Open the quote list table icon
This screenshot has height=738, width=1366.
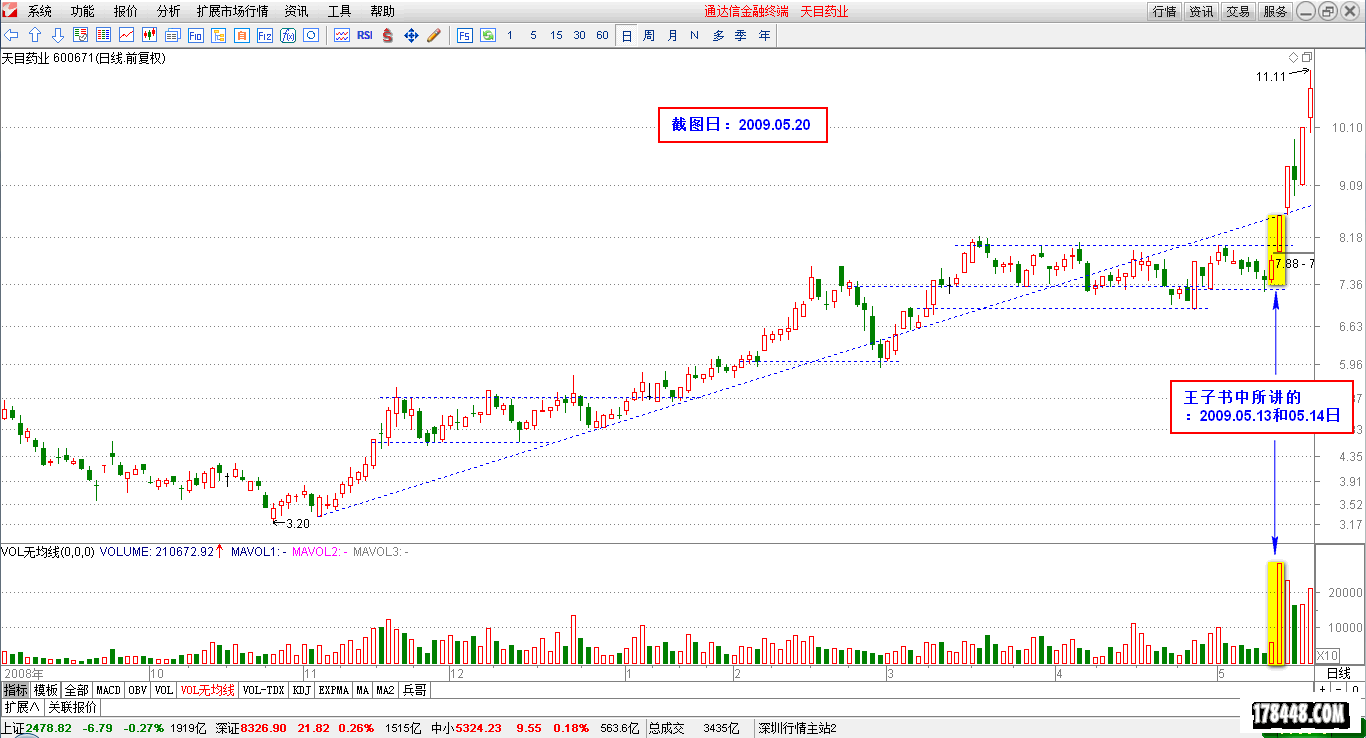[x=81, y=35]
